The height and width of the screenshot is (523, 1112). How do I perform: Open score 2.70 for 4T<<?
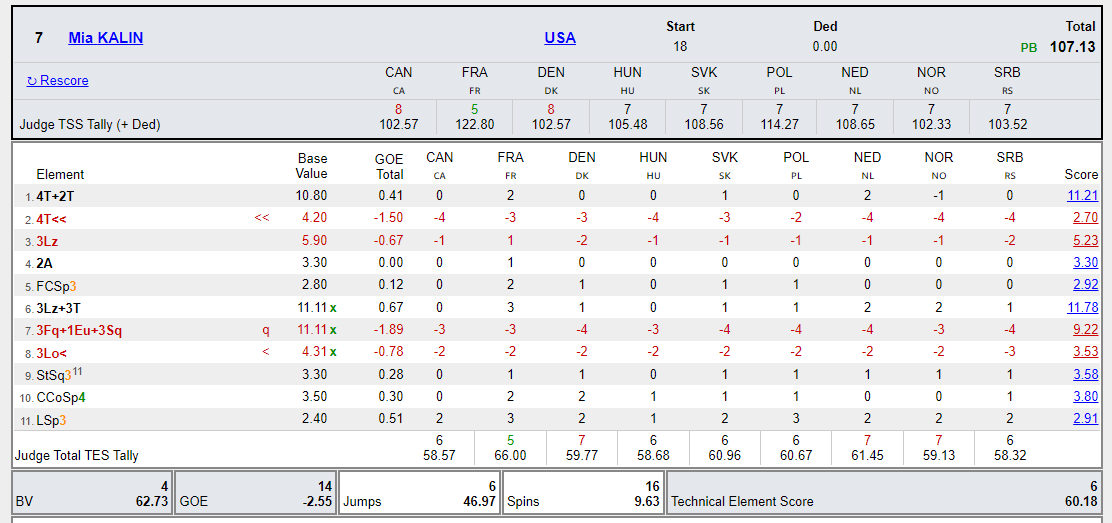pyautogui.click(x=1083, y=218)
